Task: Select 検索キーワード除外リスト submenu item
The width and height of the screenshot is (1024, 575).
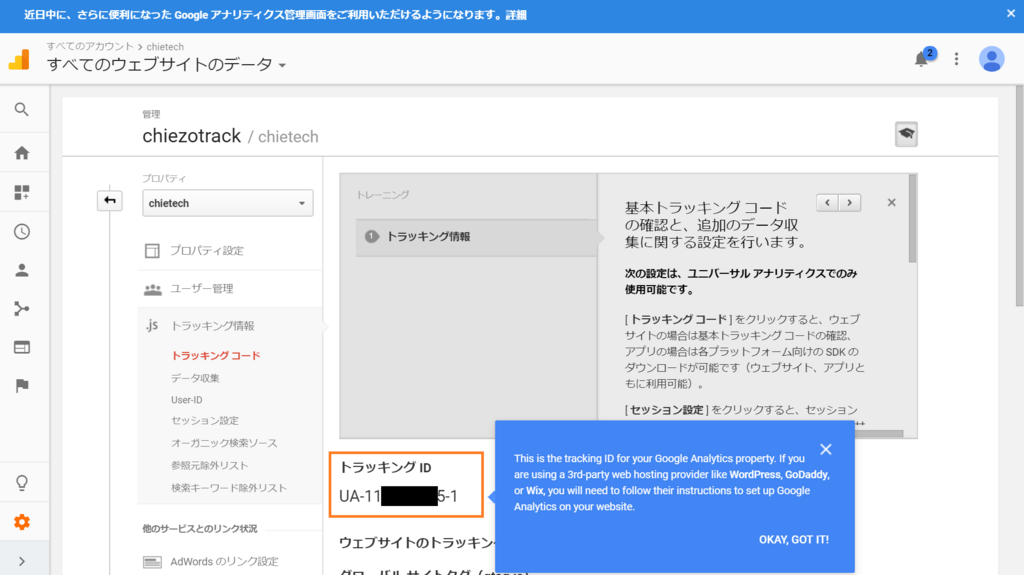Action: coord(229,487)
